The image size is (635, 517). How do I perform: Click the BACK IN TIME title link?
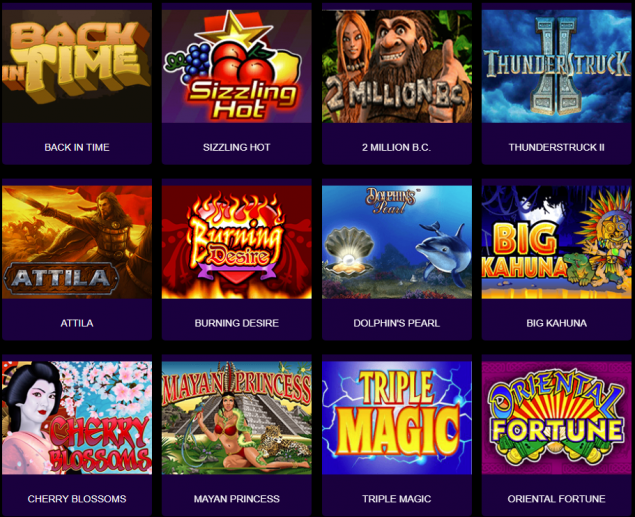(x=77, y=147)
